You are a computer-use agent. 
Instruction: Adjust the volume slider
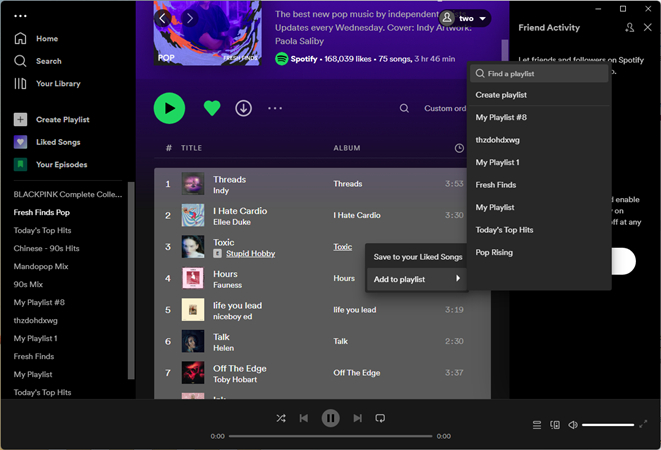608,425
